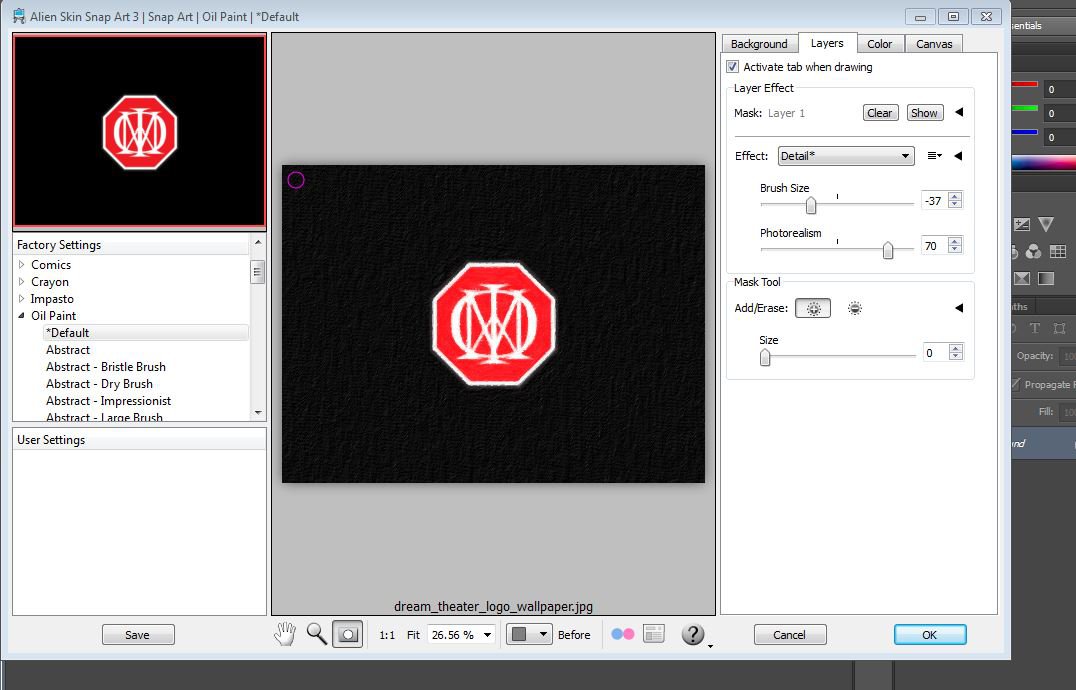
Task: Increase mask tool Size stepper
Action: pyautogui.click(x=955, y=348)
